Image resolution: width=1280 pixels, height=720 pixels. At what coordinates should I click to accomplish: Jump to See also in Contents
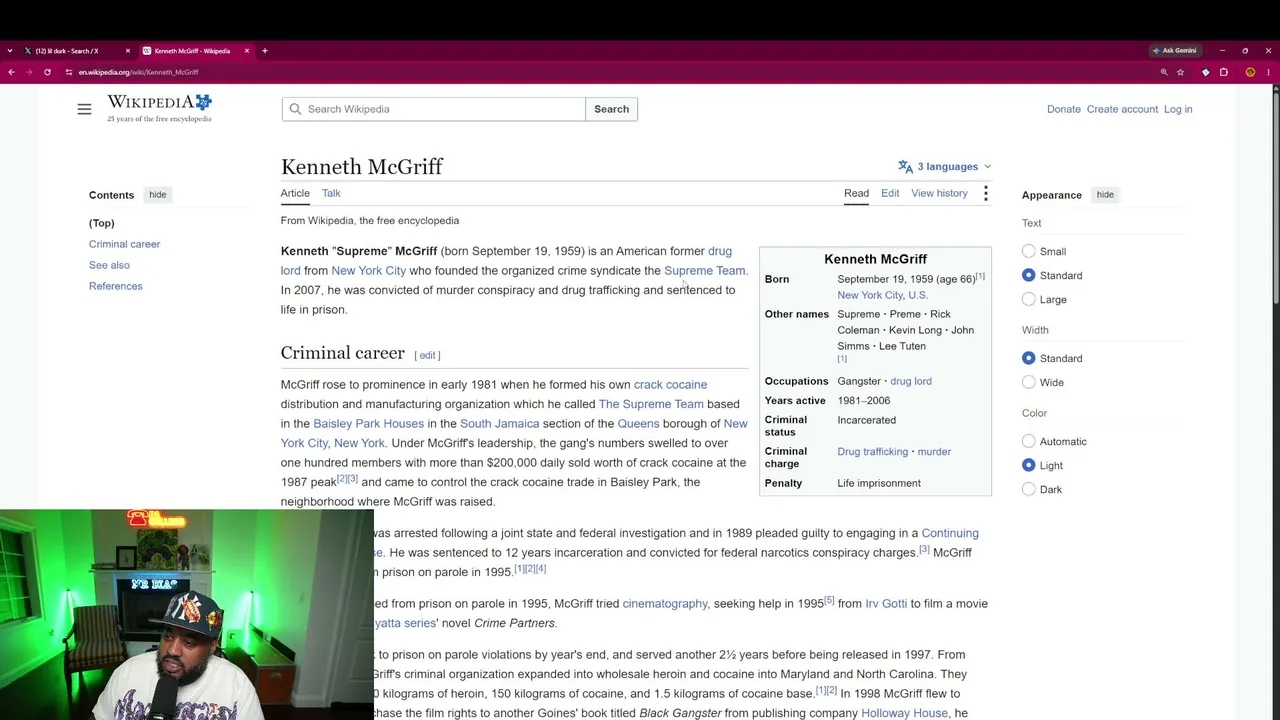(x=109, y=265)
